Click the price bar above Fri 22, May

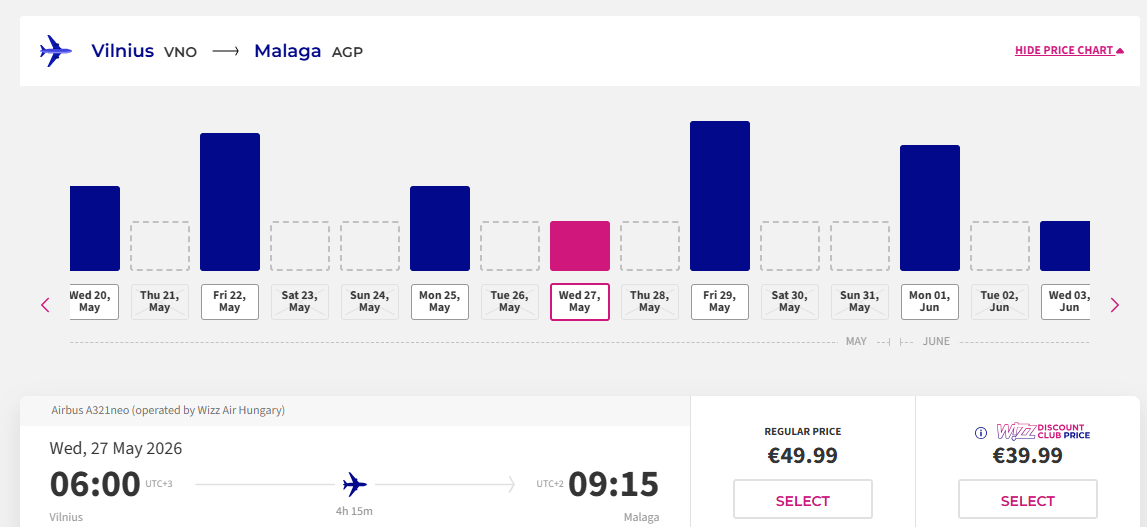coord(230,202)
